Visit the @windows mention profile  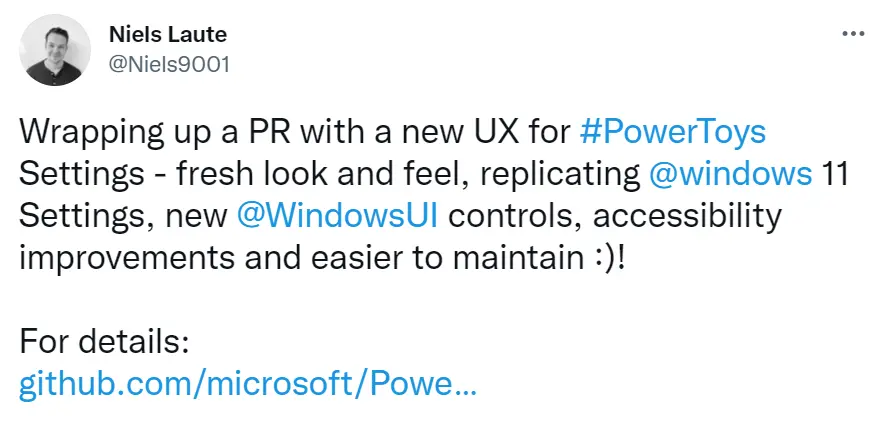[730, 174]
